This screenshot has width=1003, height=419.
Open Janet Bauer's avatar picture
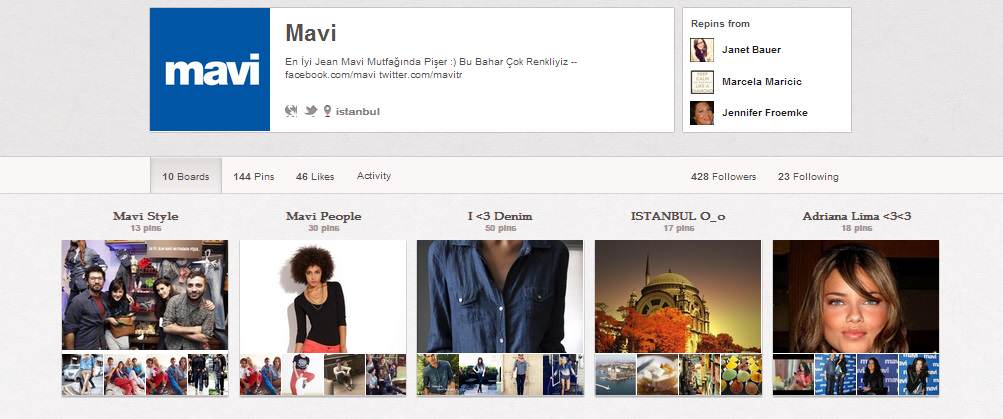[x=702, y=50]
